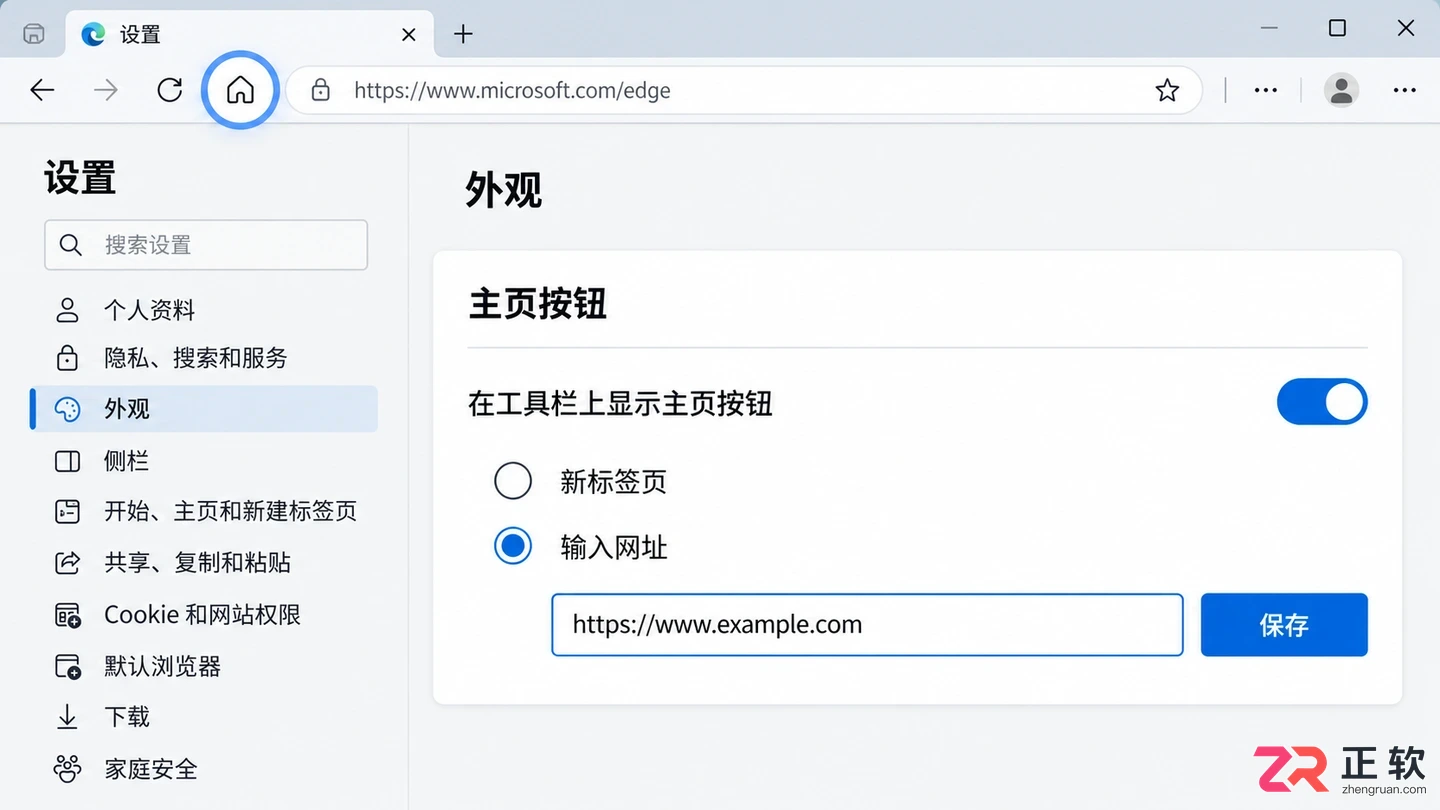Click the 外观 palette icon in sidebar

click(67, 409)
